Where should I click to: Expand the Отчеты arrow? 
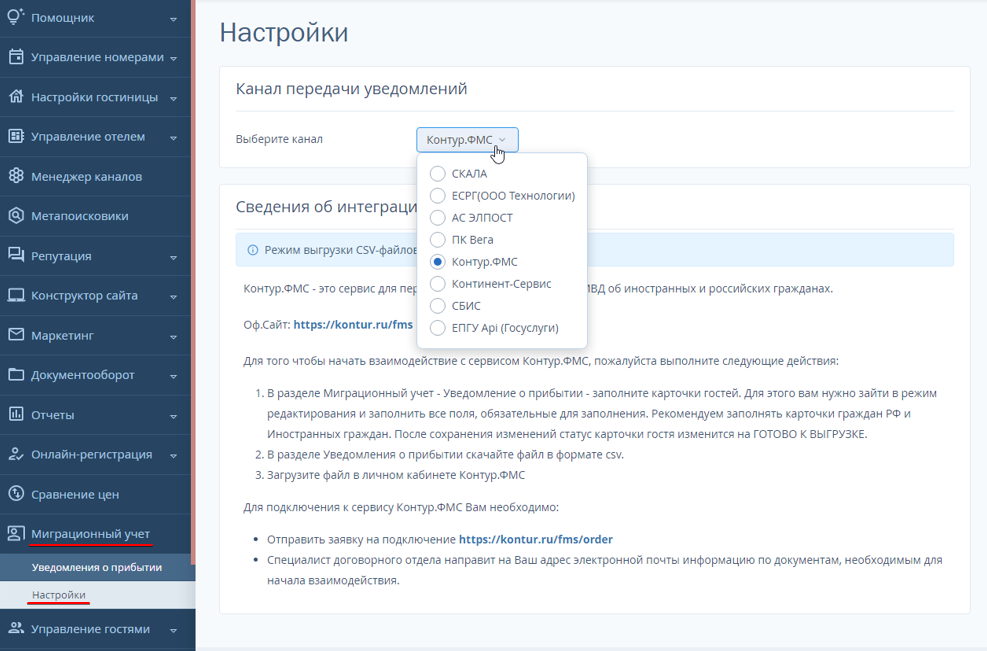[x=173, y=416]
